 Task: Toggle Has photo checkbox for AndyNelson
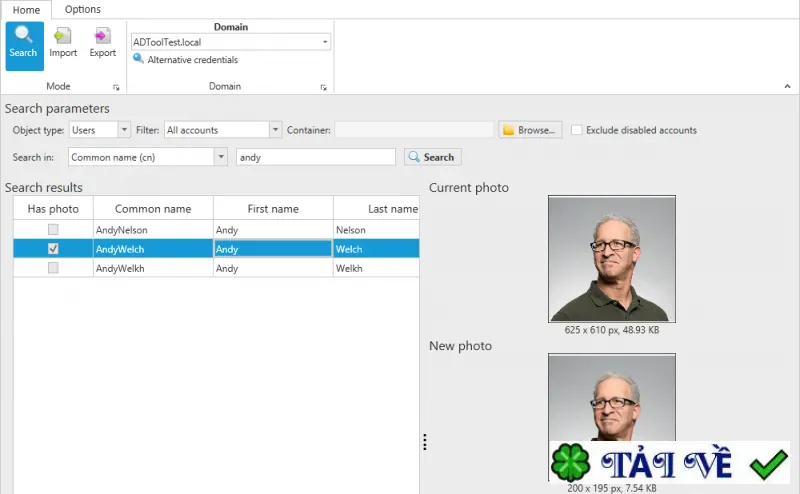[53, 230]
